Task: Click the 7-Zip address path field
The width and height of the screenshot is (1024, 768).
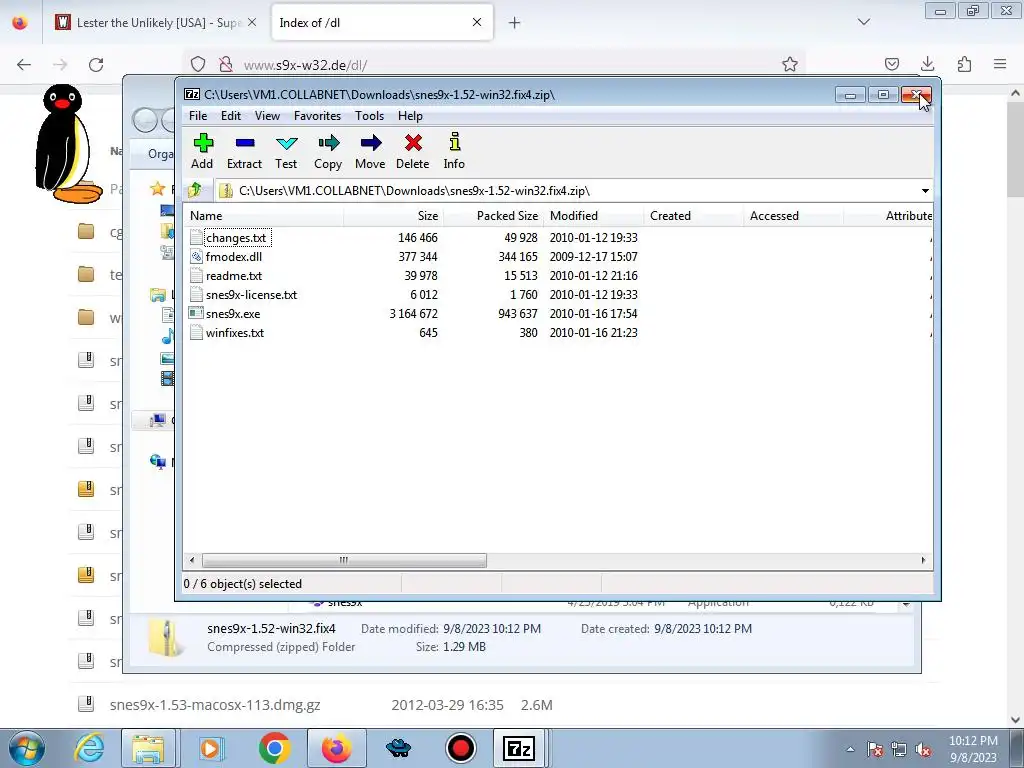Action: point(567,191)
